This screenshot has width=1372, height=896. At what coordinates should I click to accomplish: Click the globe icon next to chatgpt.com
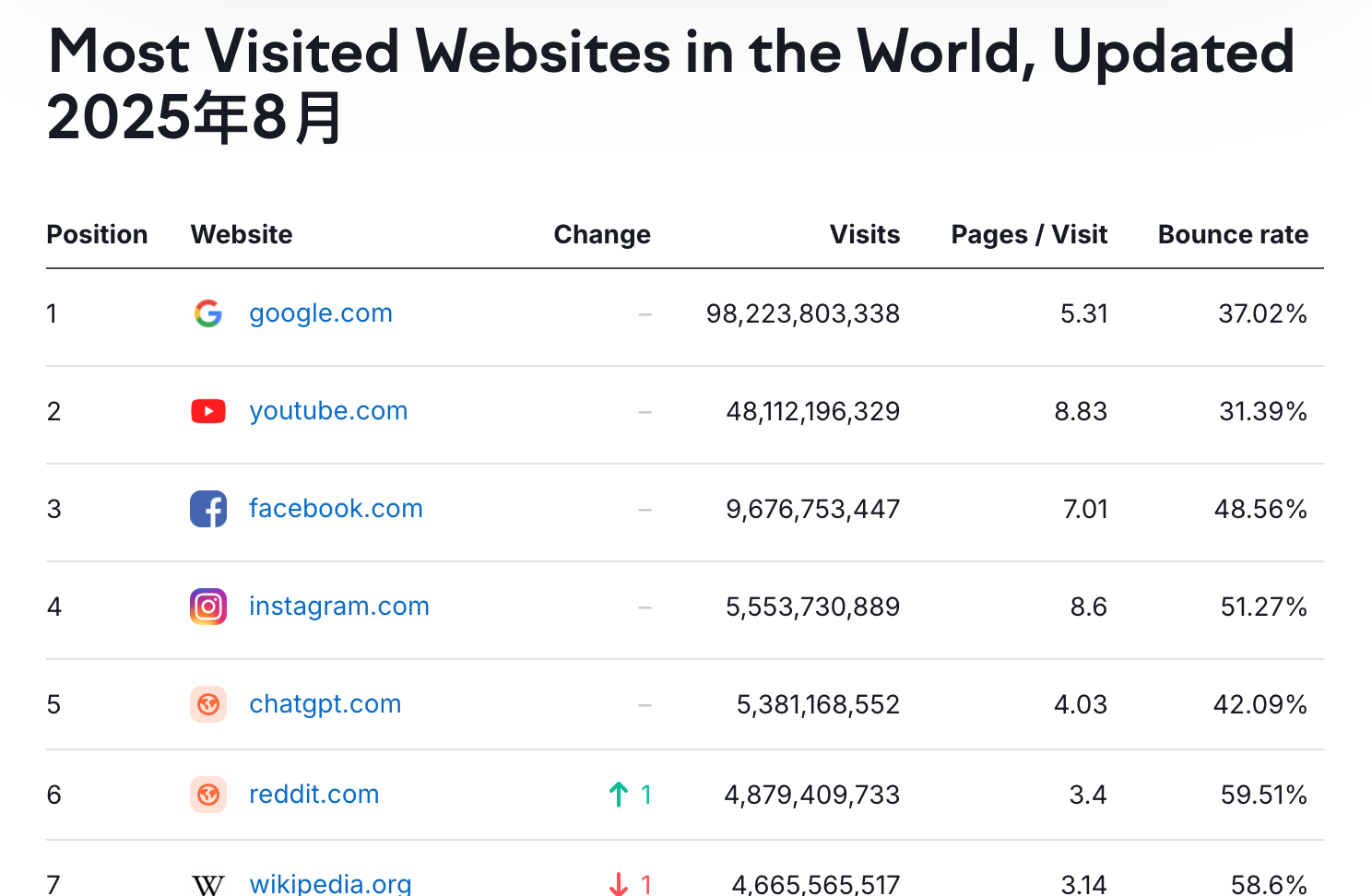[208, 704]
